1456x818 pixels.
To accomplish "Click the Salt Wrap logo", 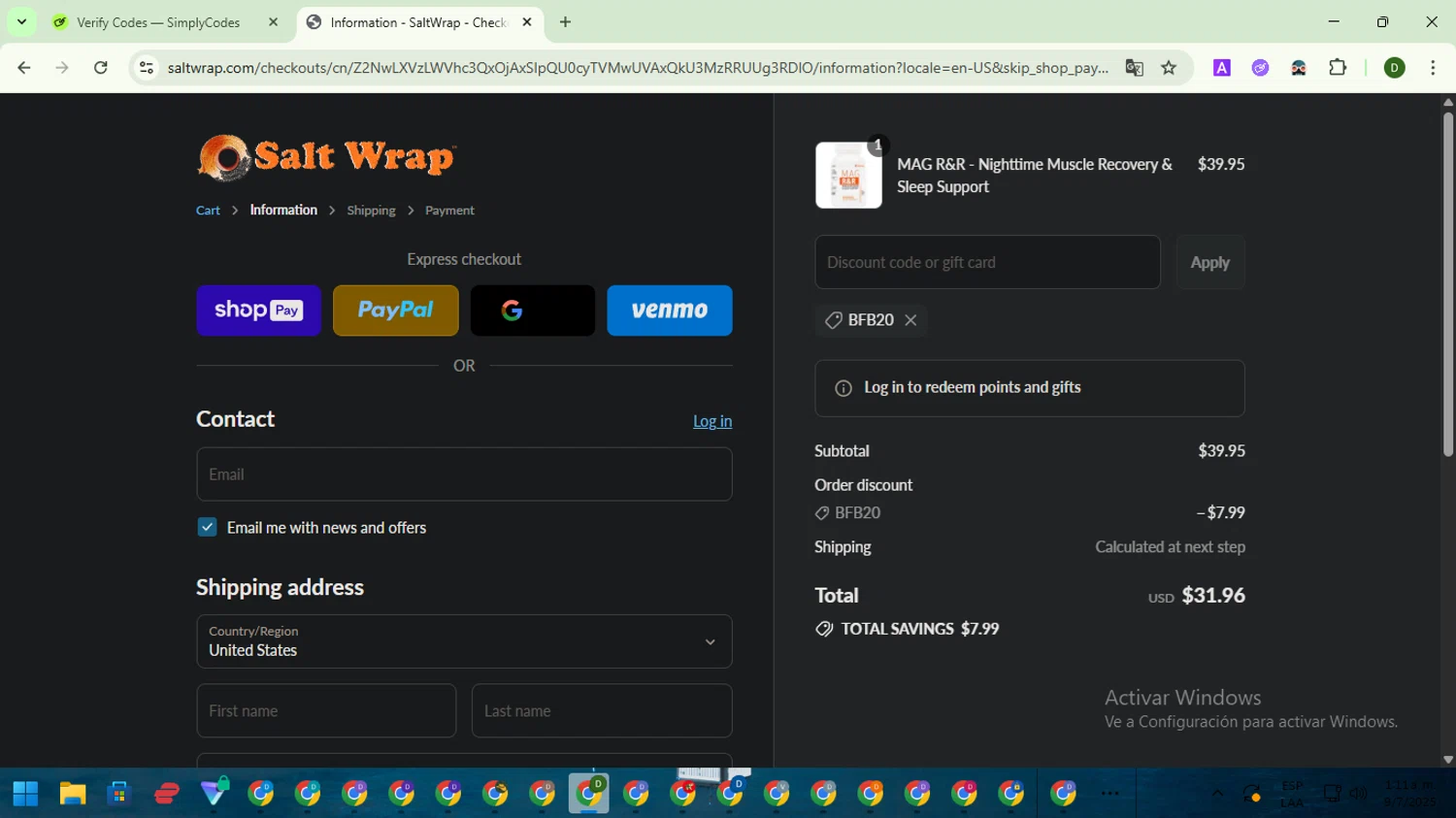I will [326, 157].
